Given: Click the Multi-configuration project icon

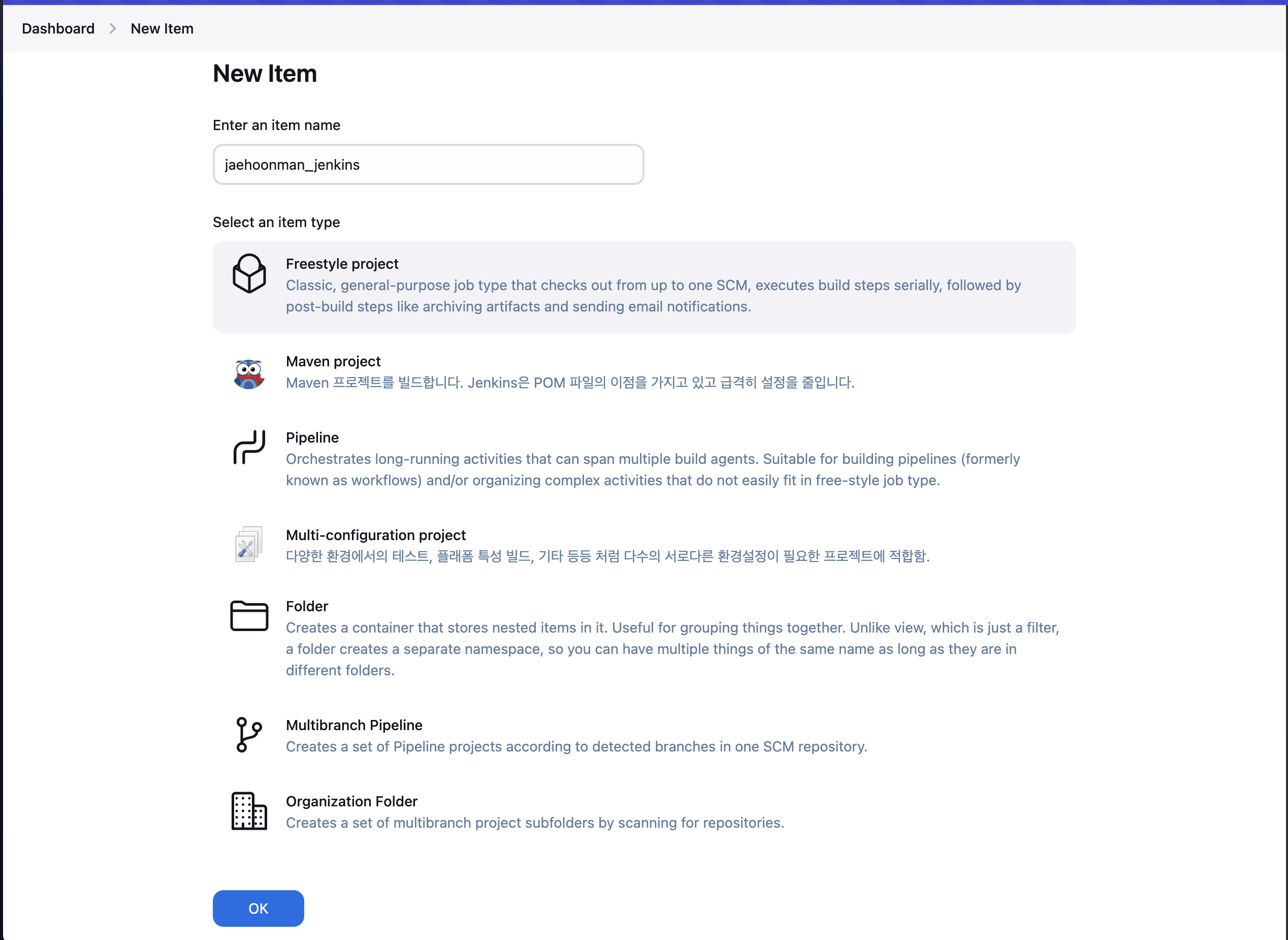Looking at the screenshot, I should [x=249, y=544].
